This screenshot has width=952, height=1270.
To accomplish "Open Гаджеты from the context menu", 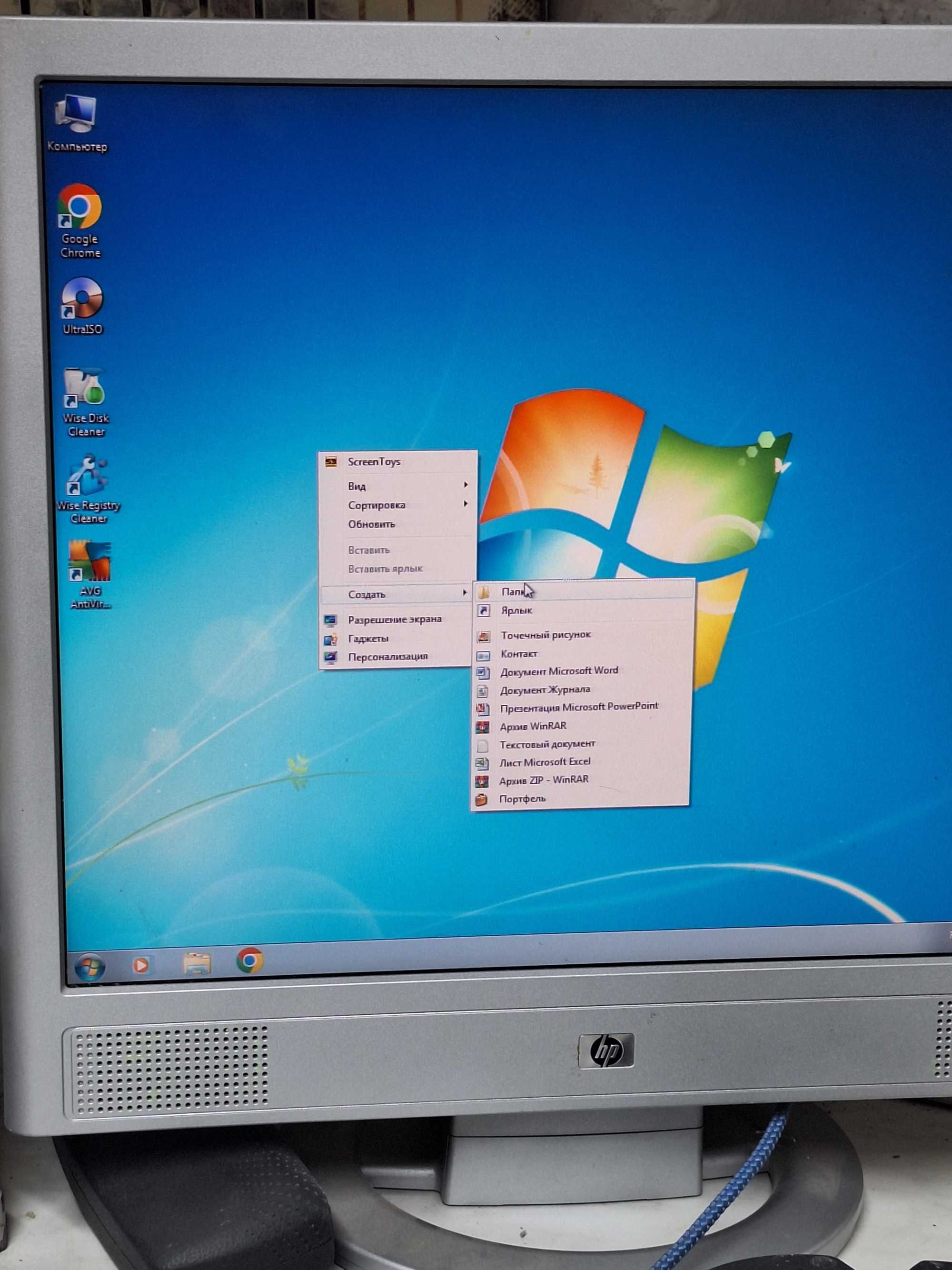I will pos(396,638).
